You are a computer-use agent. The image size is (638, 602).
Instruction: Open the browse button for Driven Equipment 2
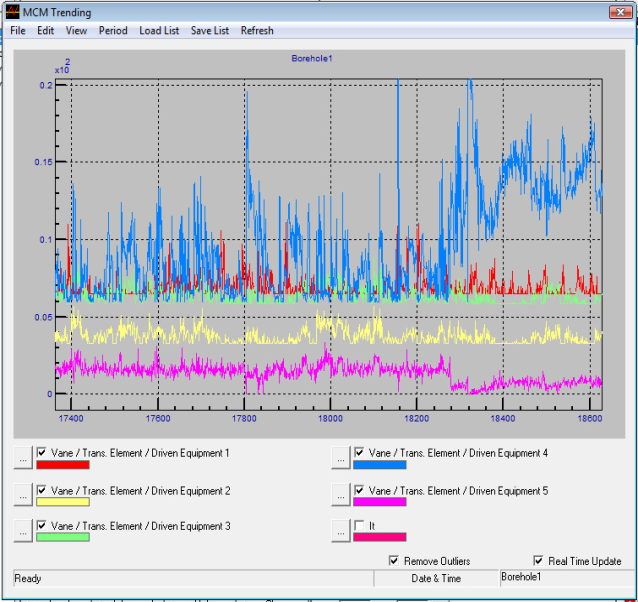click(x=22, y=495)
